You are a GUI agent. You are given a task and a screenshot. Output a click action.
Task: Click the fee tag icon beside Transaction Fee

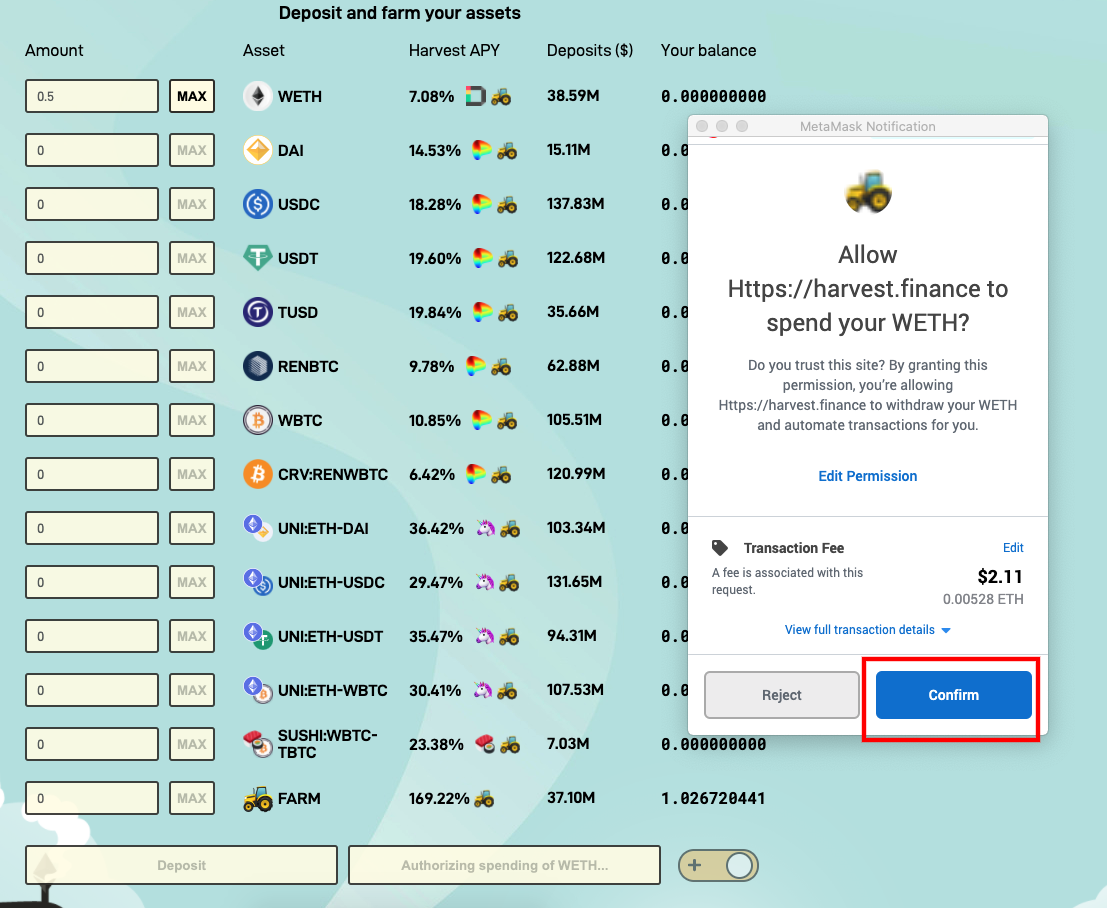point(719,547)
